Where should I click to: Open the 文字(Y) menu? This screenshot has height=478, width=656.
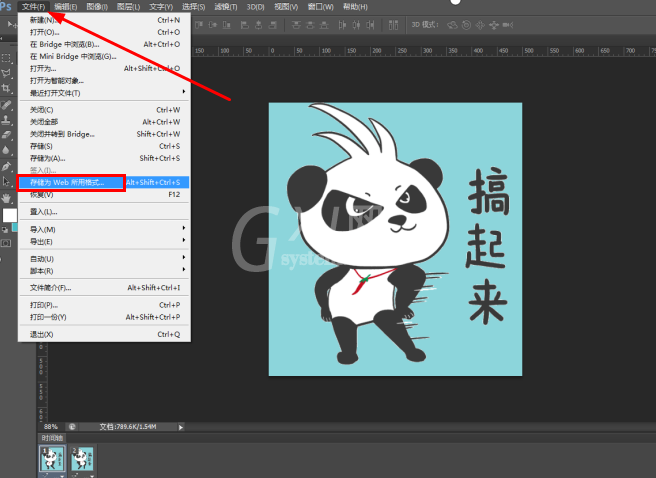point(161,7)
